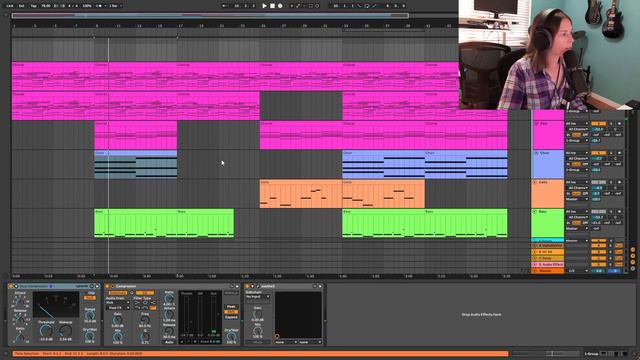640x360 pixels.
Task: Click the Tap tempo button
Action: click(x=33, y=6)
